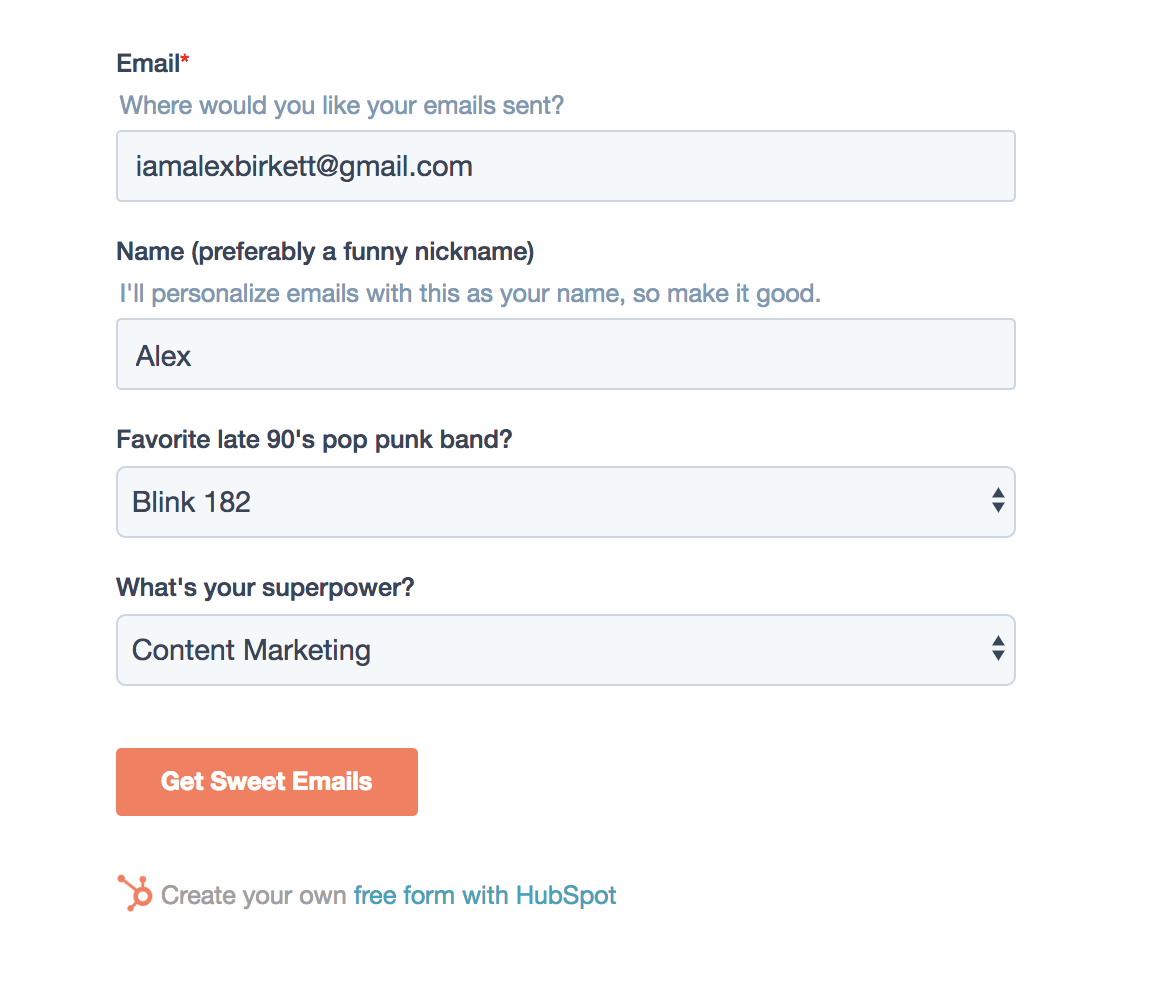The width and height of the screenshot is (1150, 986).
Task: Click the "I'll personalize emails" help text
Action: point(469,294)
